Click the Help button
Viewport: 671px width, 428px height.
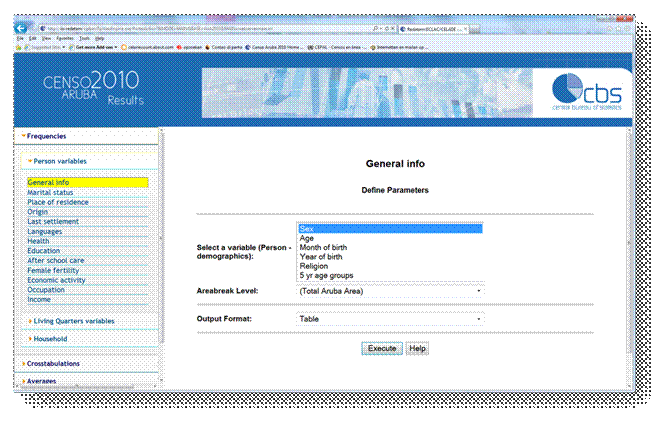(417, 349)
